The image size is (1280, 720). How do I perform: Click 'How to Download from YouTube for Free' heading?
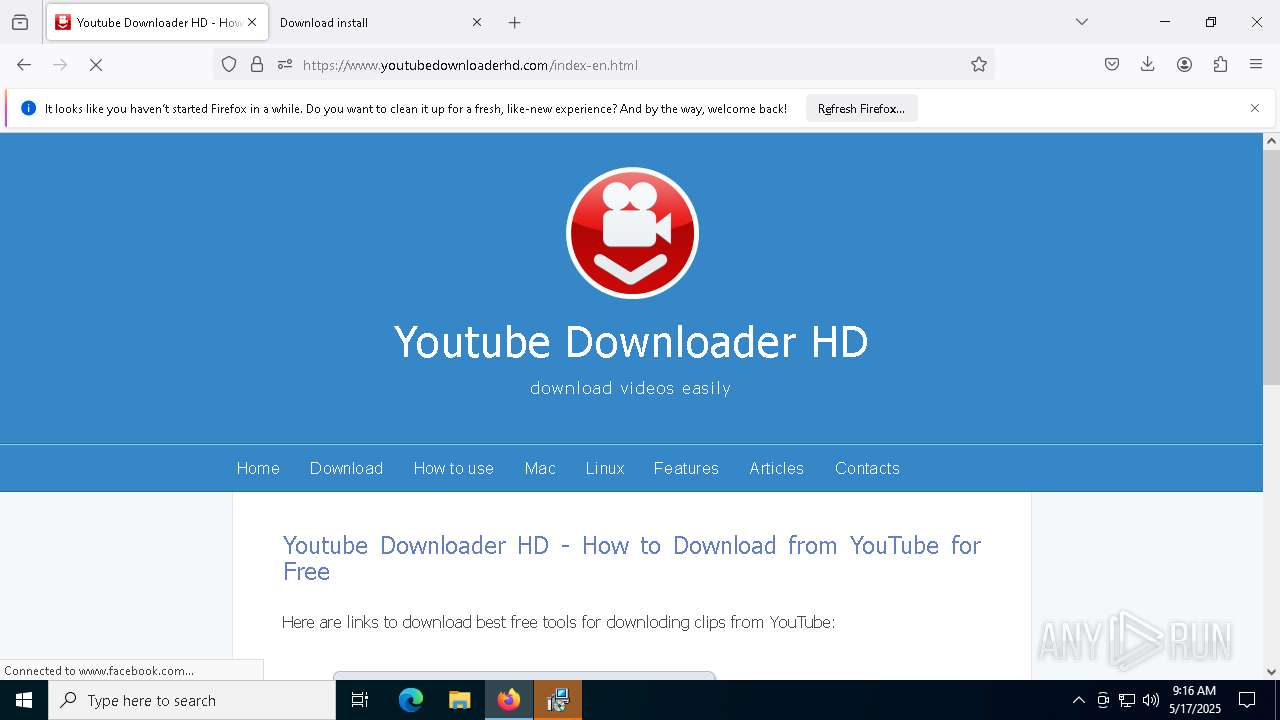click(x=632, y=558)
